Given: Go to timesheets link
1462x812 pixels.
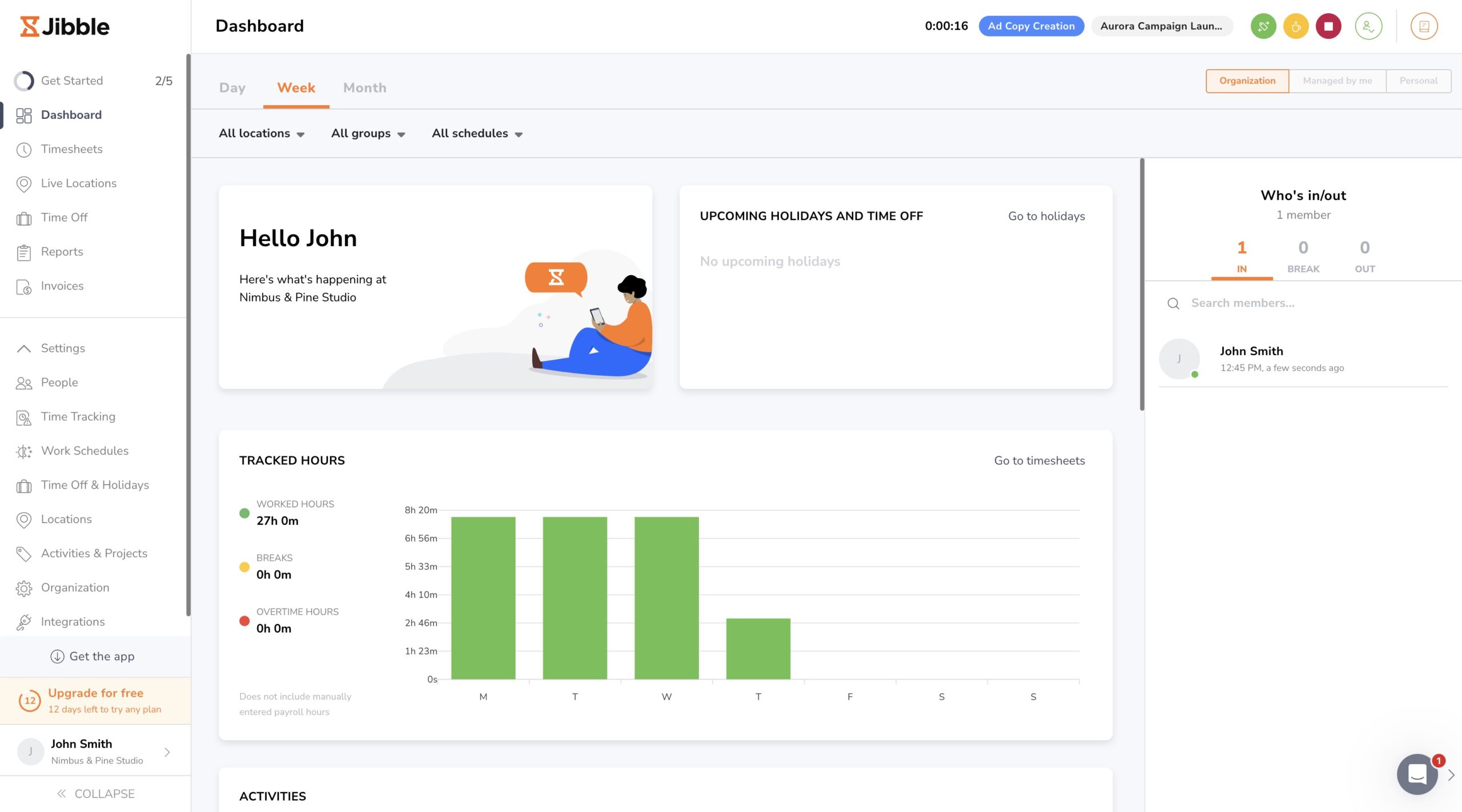Looking at the screenshot, I should tap(1039, 460).
